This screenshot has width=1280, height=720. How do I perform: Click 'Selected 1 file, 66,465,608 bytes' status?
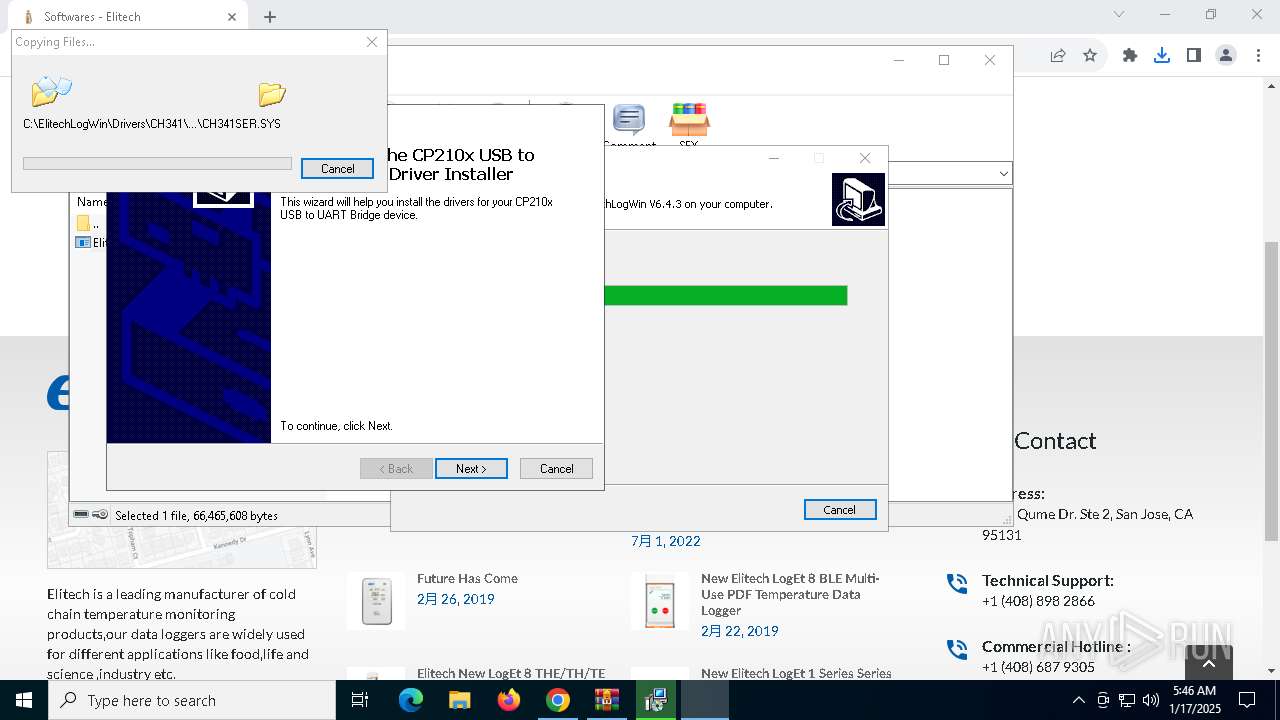[196, 515]
